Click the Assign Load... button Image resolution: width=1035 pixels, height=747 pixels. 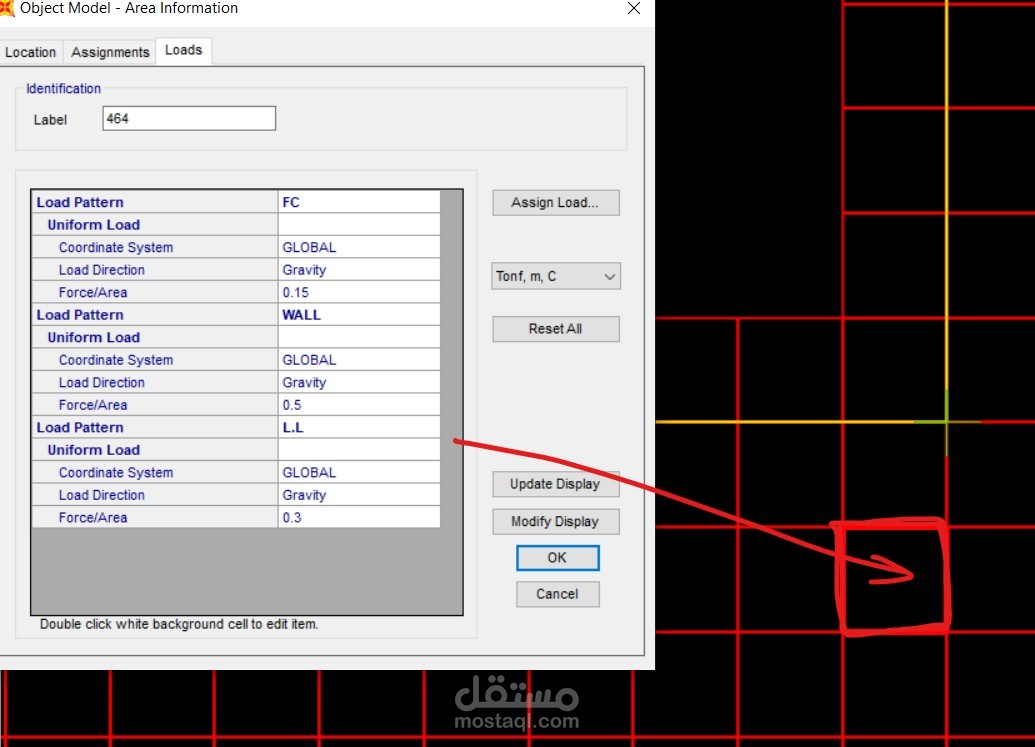[555, 203]
